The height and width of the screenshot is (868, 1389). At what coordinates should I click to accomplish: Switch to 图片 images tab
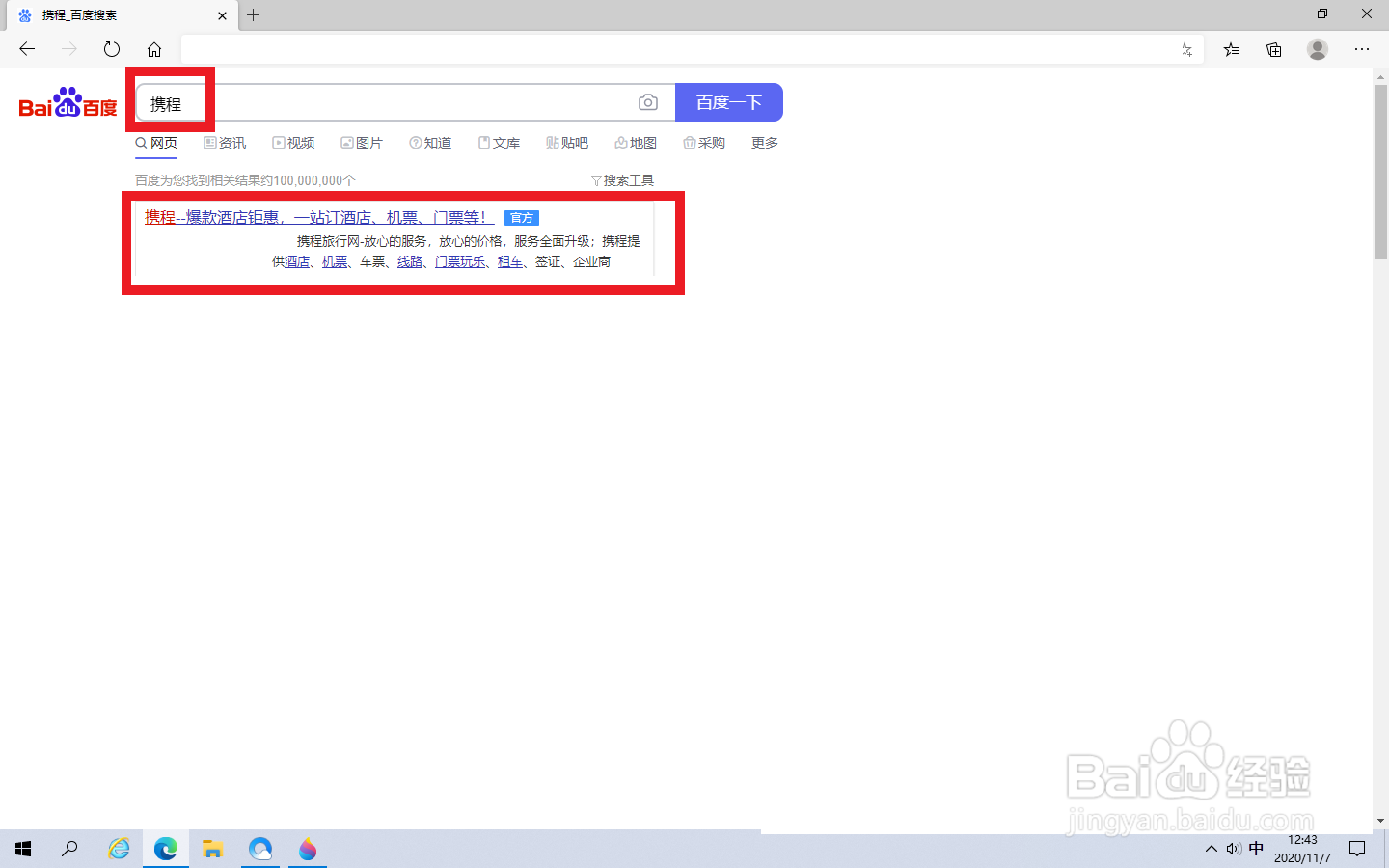point(362,143)
